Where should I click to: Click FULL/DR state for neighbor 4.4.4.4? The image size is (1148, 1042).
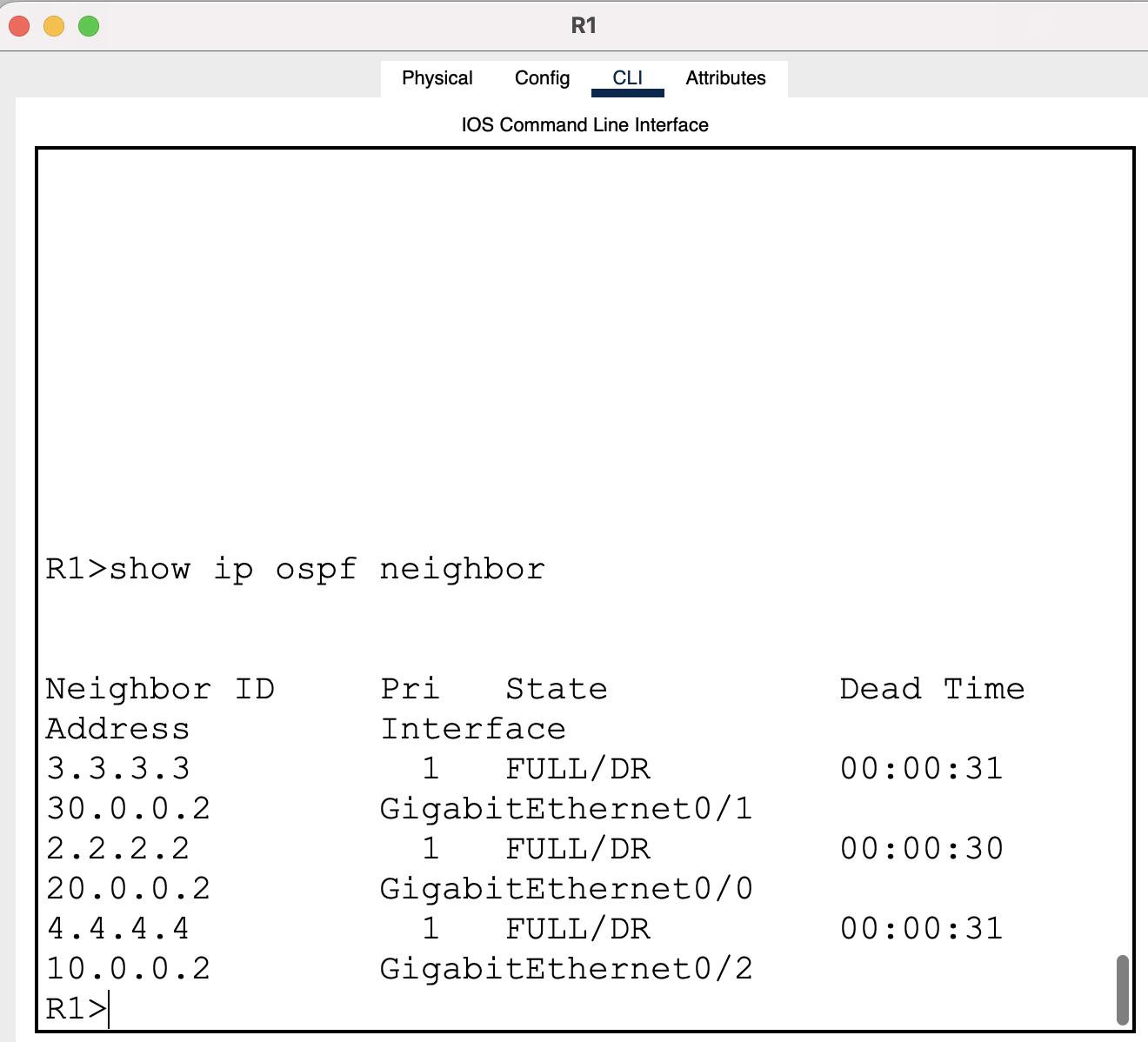click(x=578, y=929)
